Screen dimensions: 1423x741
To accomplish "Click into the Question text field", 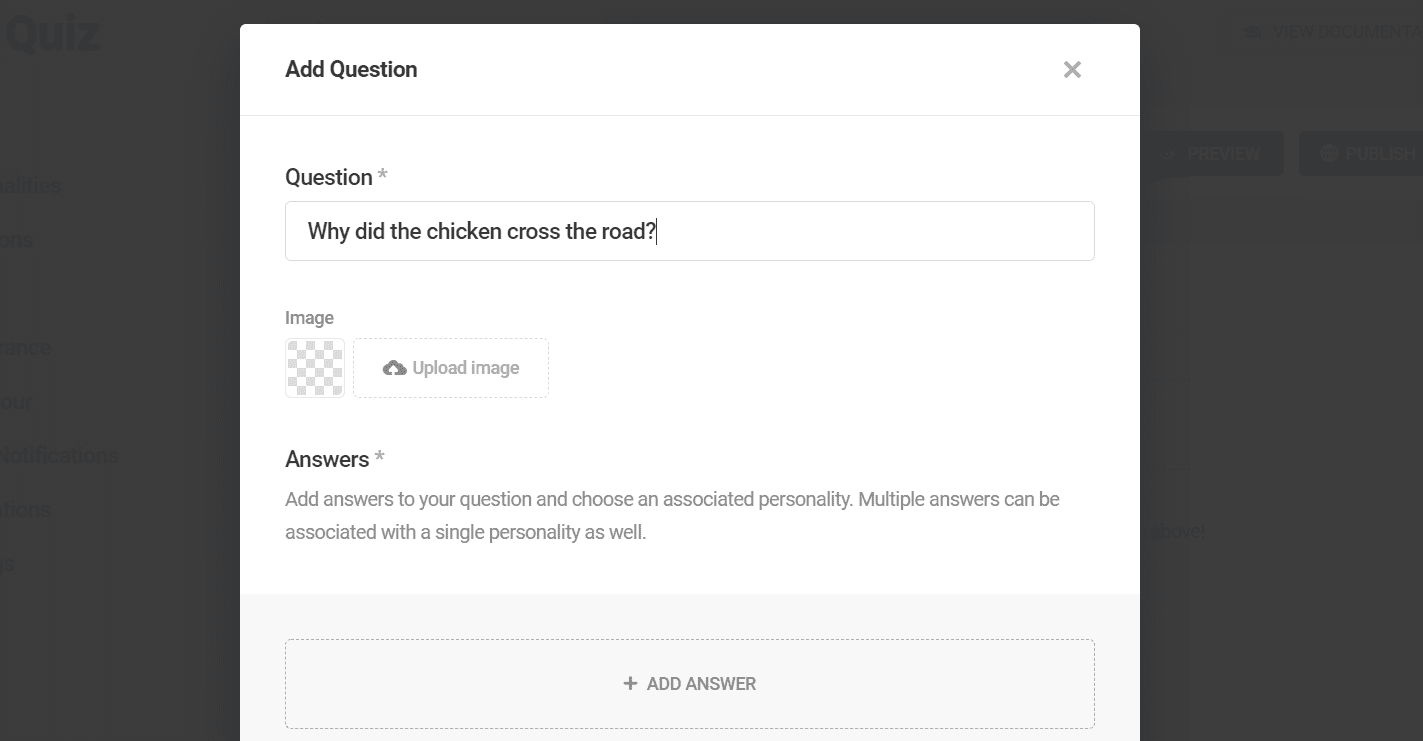I will [x=690, y=231].
